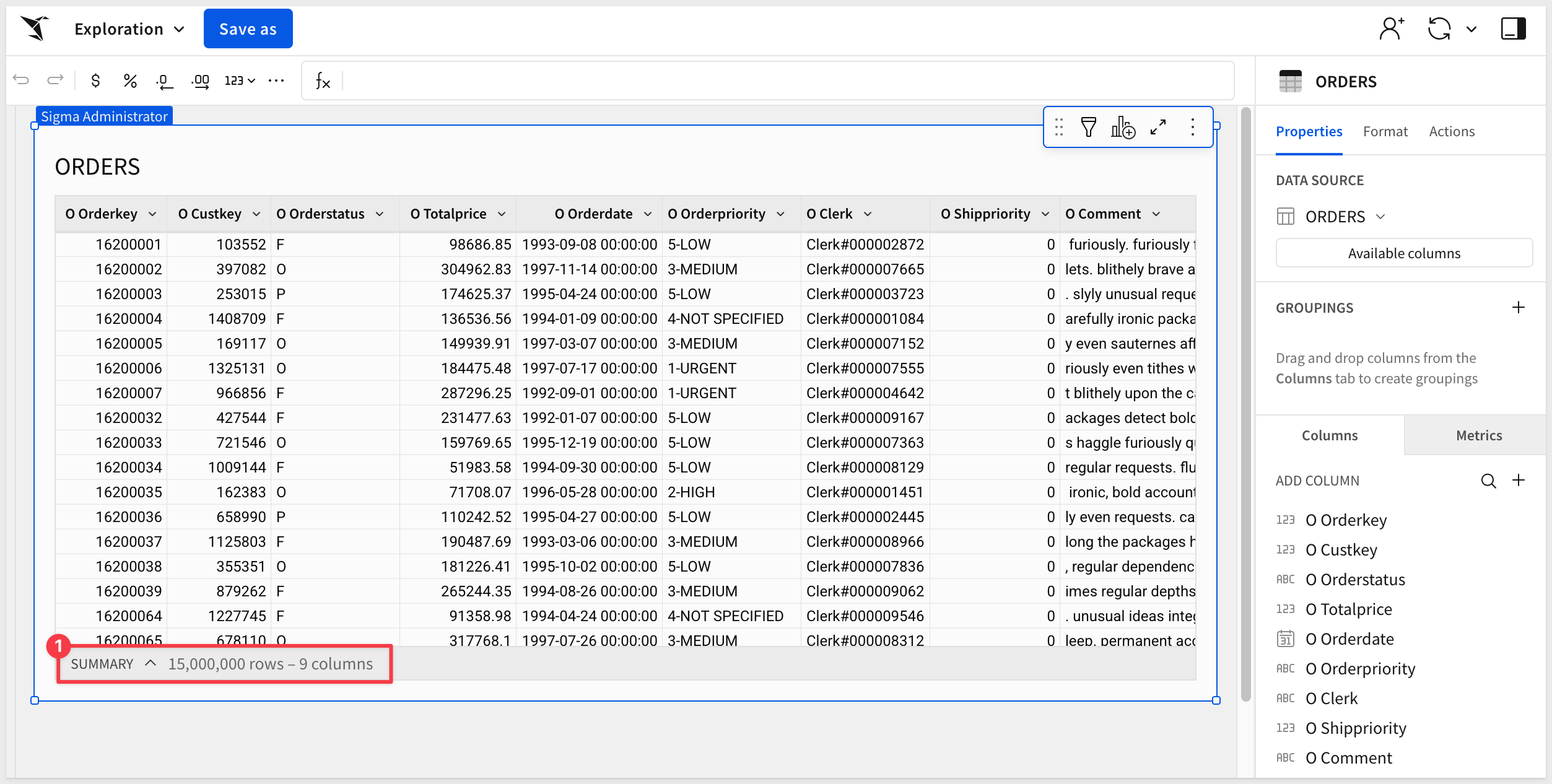Switch to the Format tab
This screenshot has height=784, width=1552.
(x=1385, y=131)
